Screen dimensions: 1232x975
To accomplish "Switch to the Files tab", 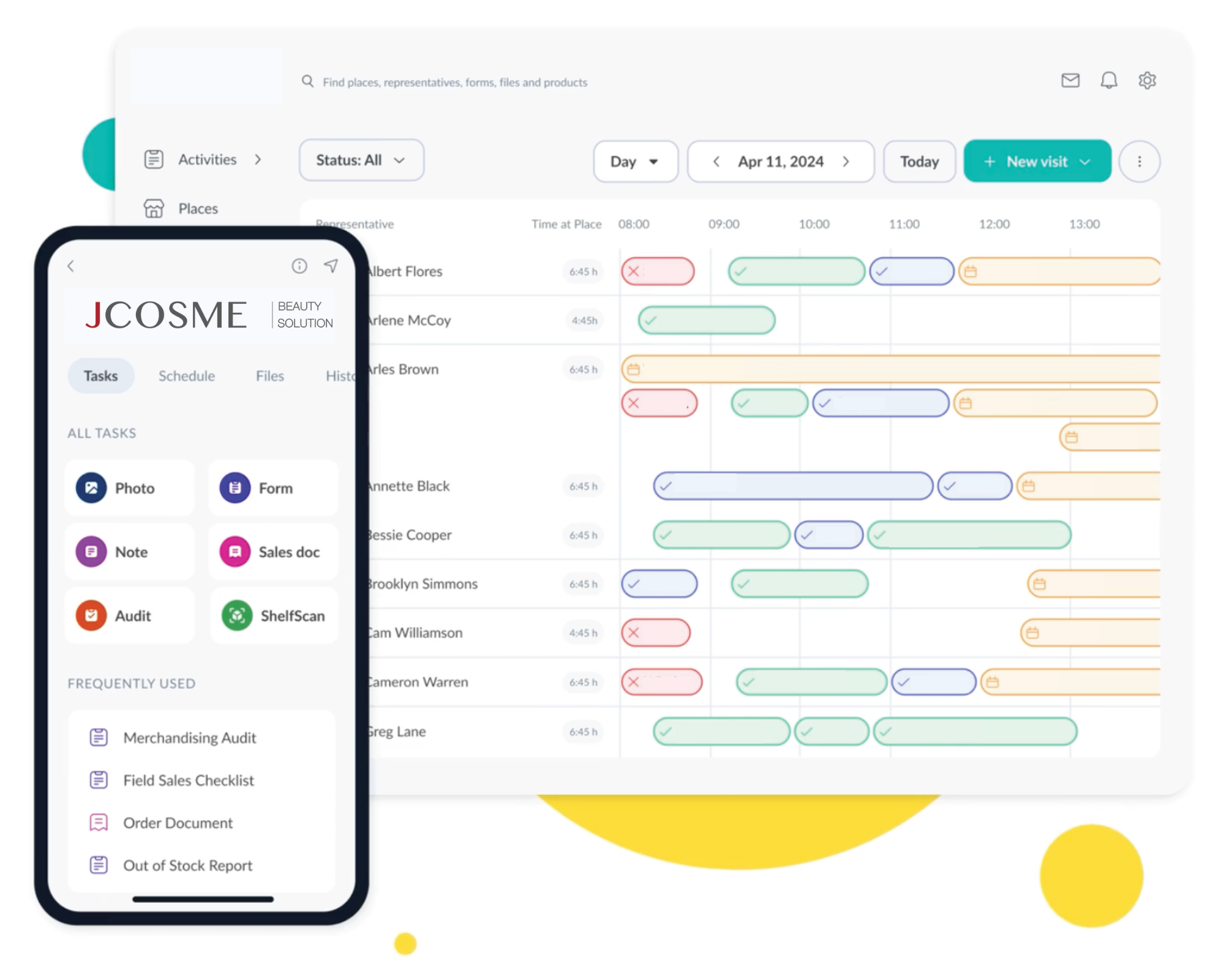I will 269,376.
